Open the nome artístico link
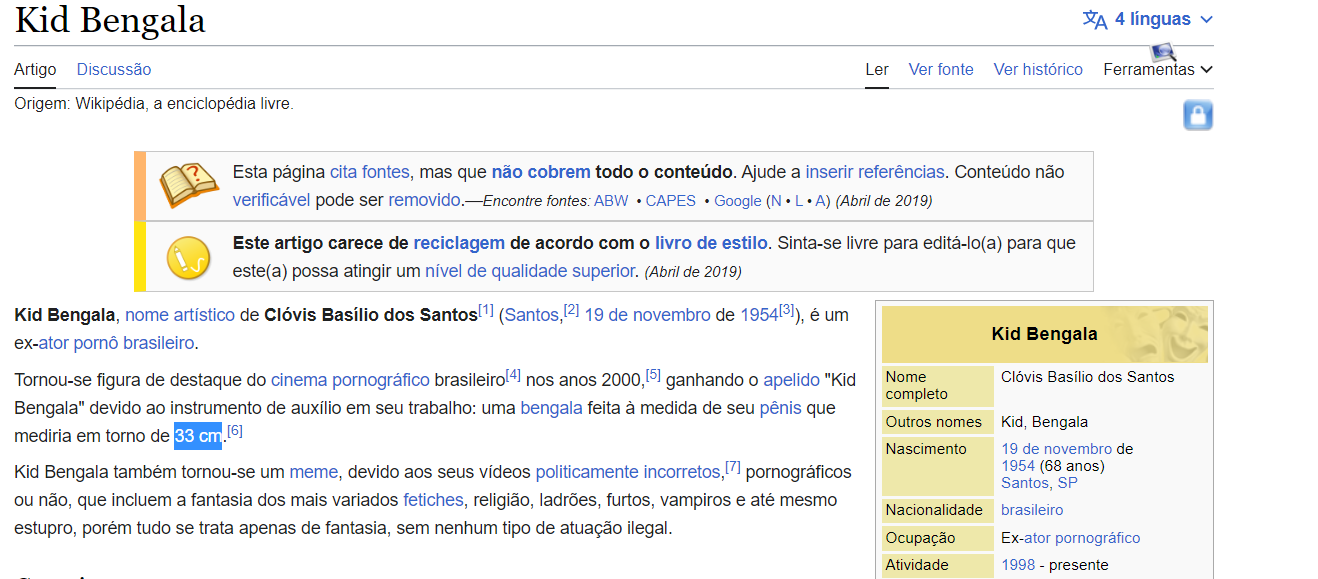 (180, 315)
